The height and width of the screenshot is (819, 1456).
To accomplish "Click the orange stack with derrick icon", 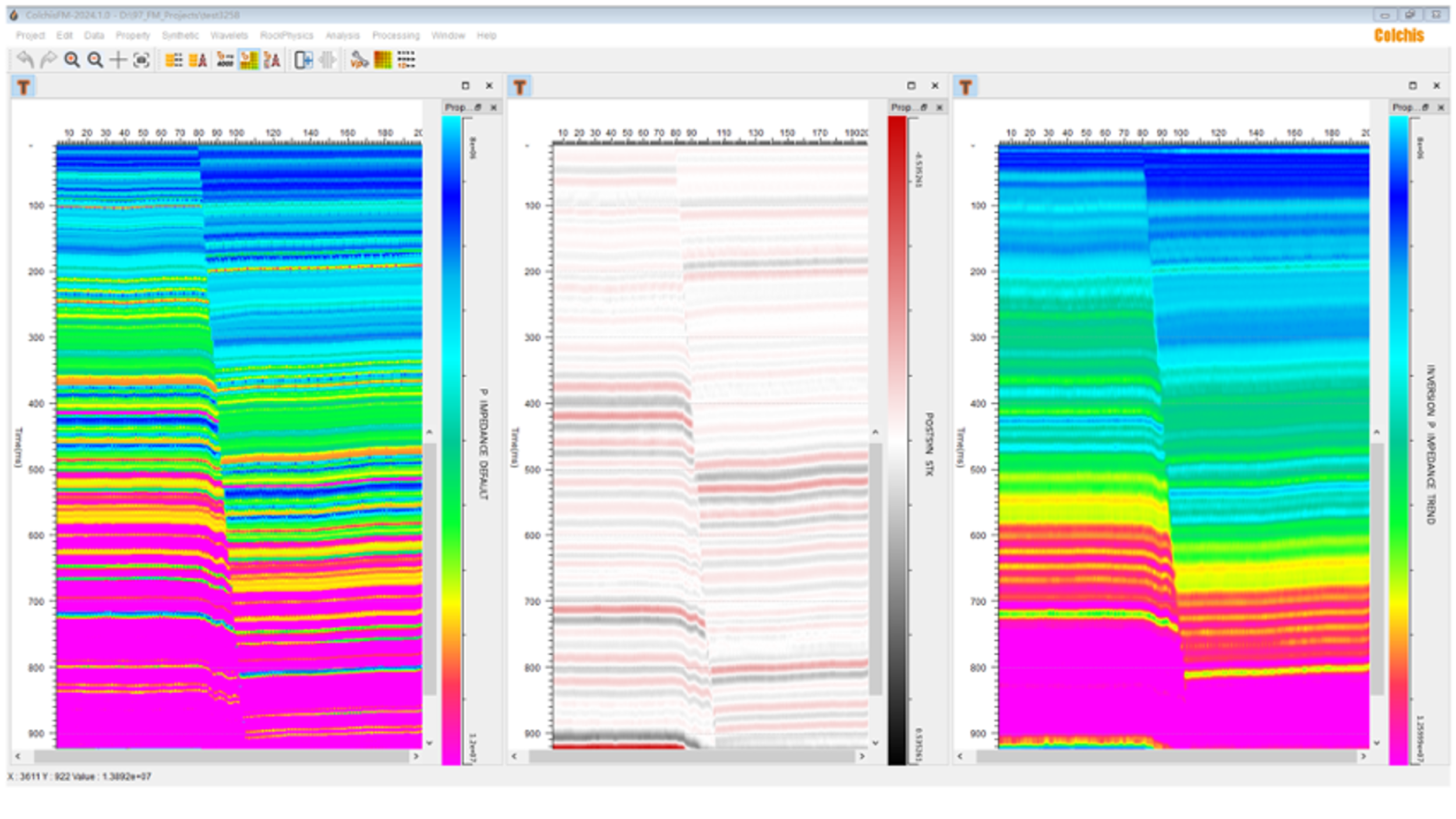I will 198,59.
